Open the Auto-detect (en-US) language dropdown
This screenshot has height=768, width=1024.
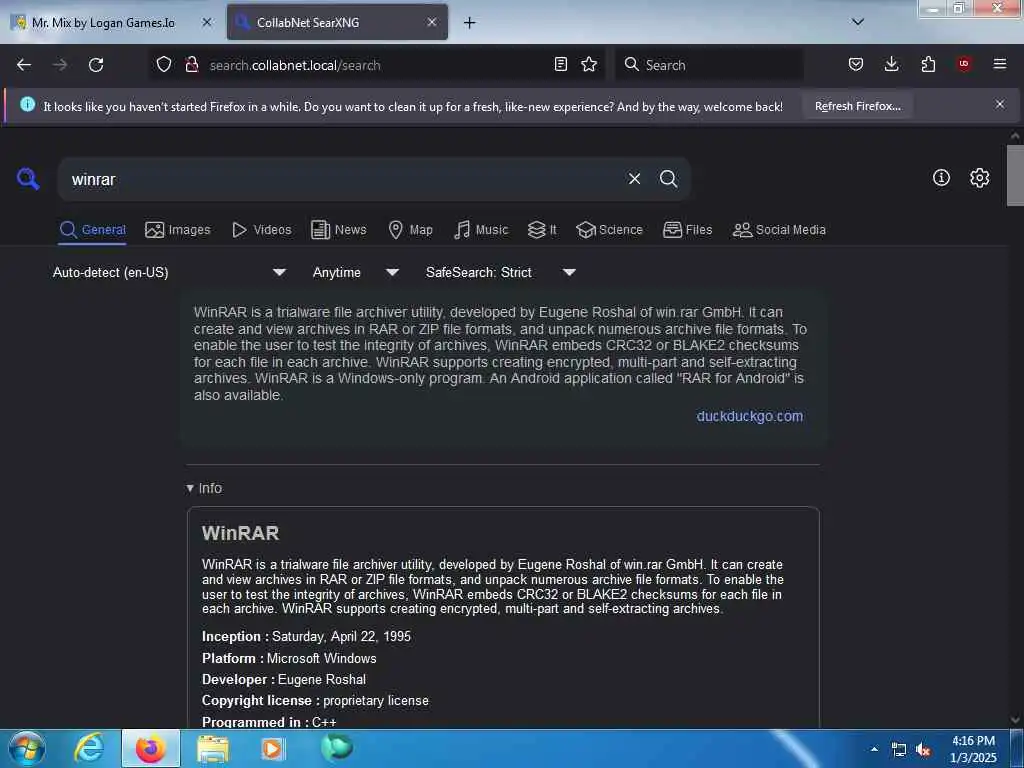169,272
